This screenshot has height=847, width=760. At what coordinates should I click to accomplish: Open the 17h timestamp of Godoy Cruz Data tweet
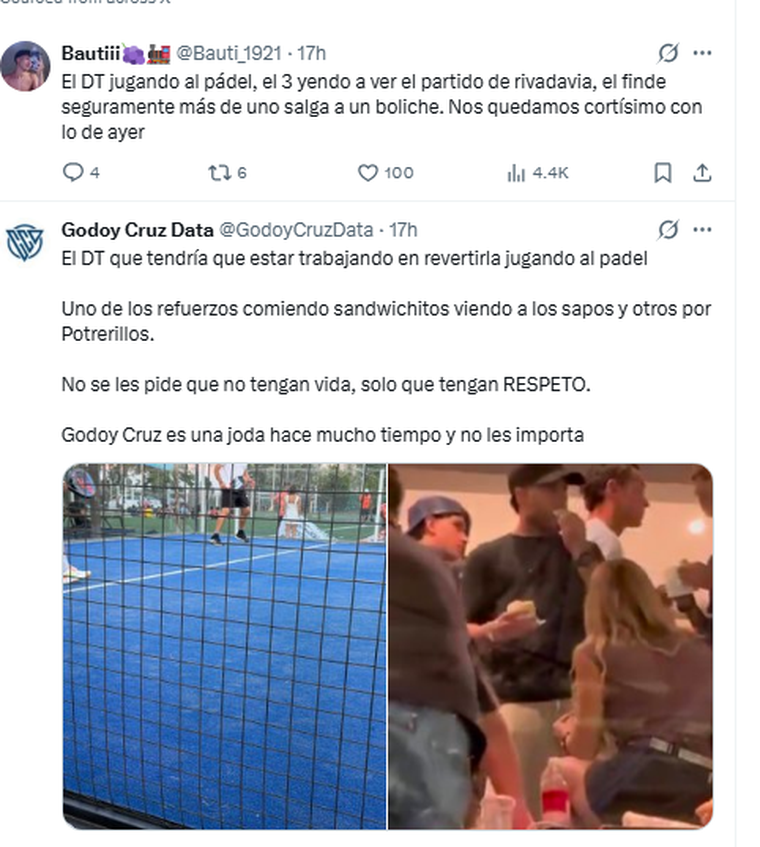point(403,230)
